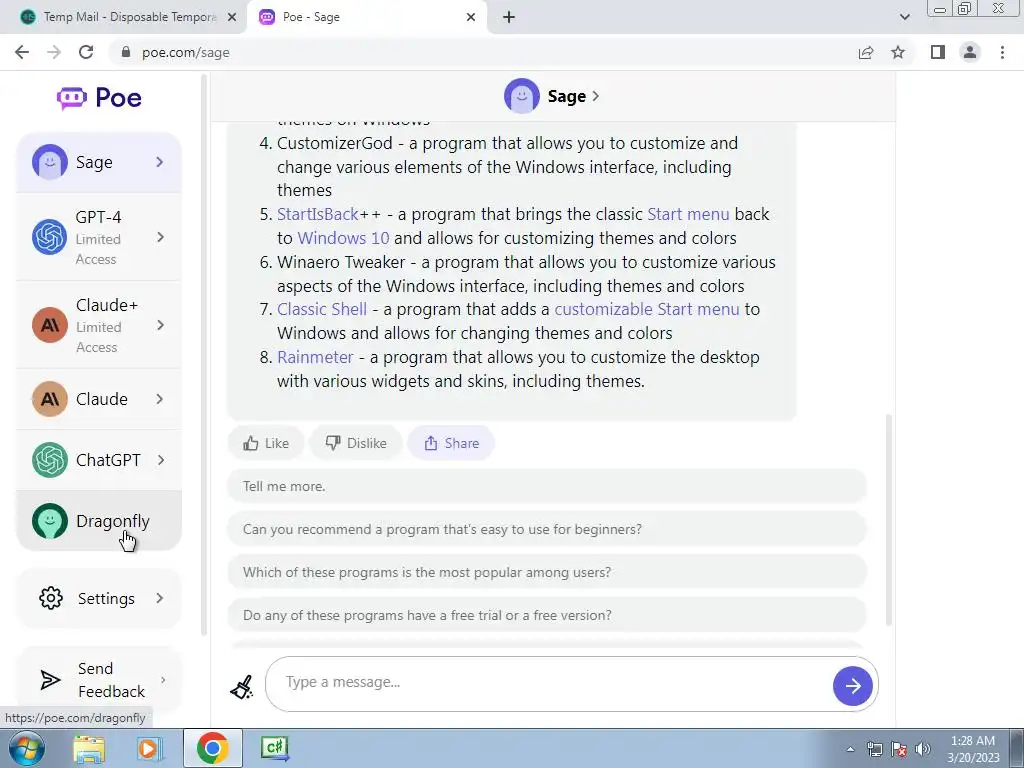Expand the Send Feedback chevron
This screenshot has height=768, width=1024.
(x=163, y=680)
